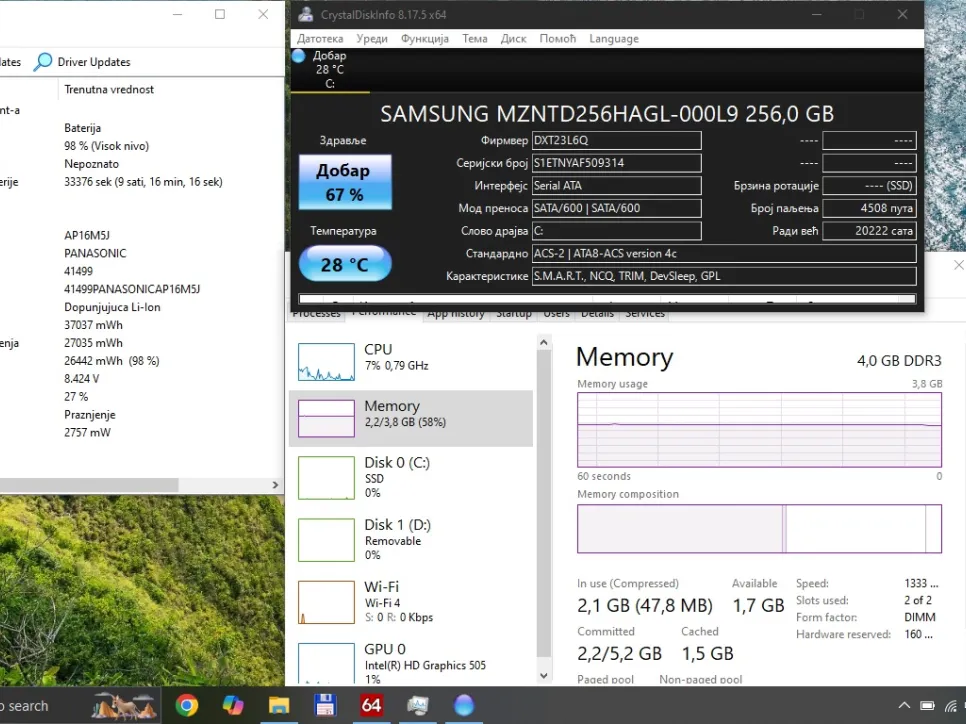Click the 37037 mWh designed capacity value
The height and width of the screenshot is (724, 966).
94,325
